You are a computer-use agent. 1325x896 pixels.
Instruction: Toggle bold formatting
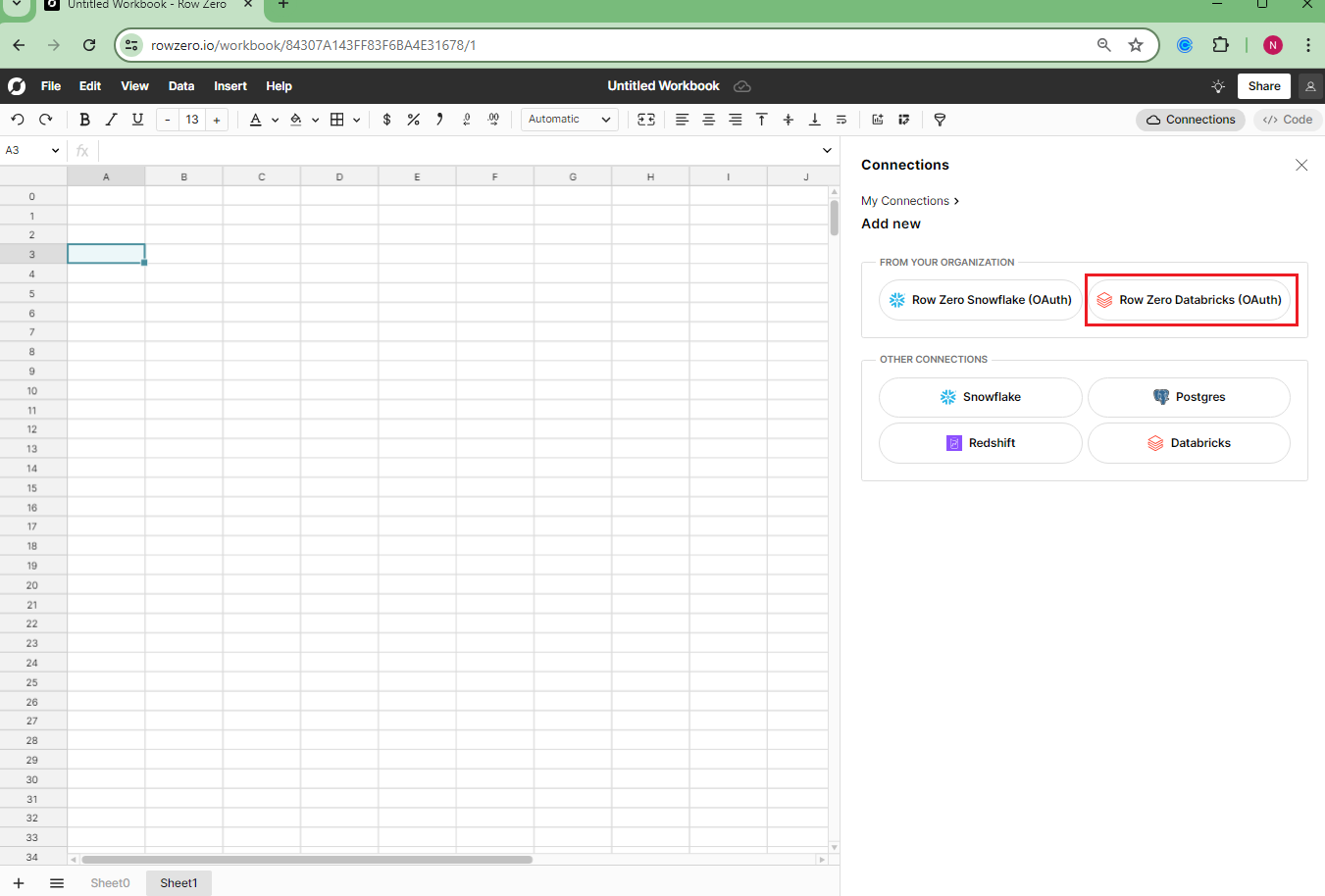tap(84, 120)
